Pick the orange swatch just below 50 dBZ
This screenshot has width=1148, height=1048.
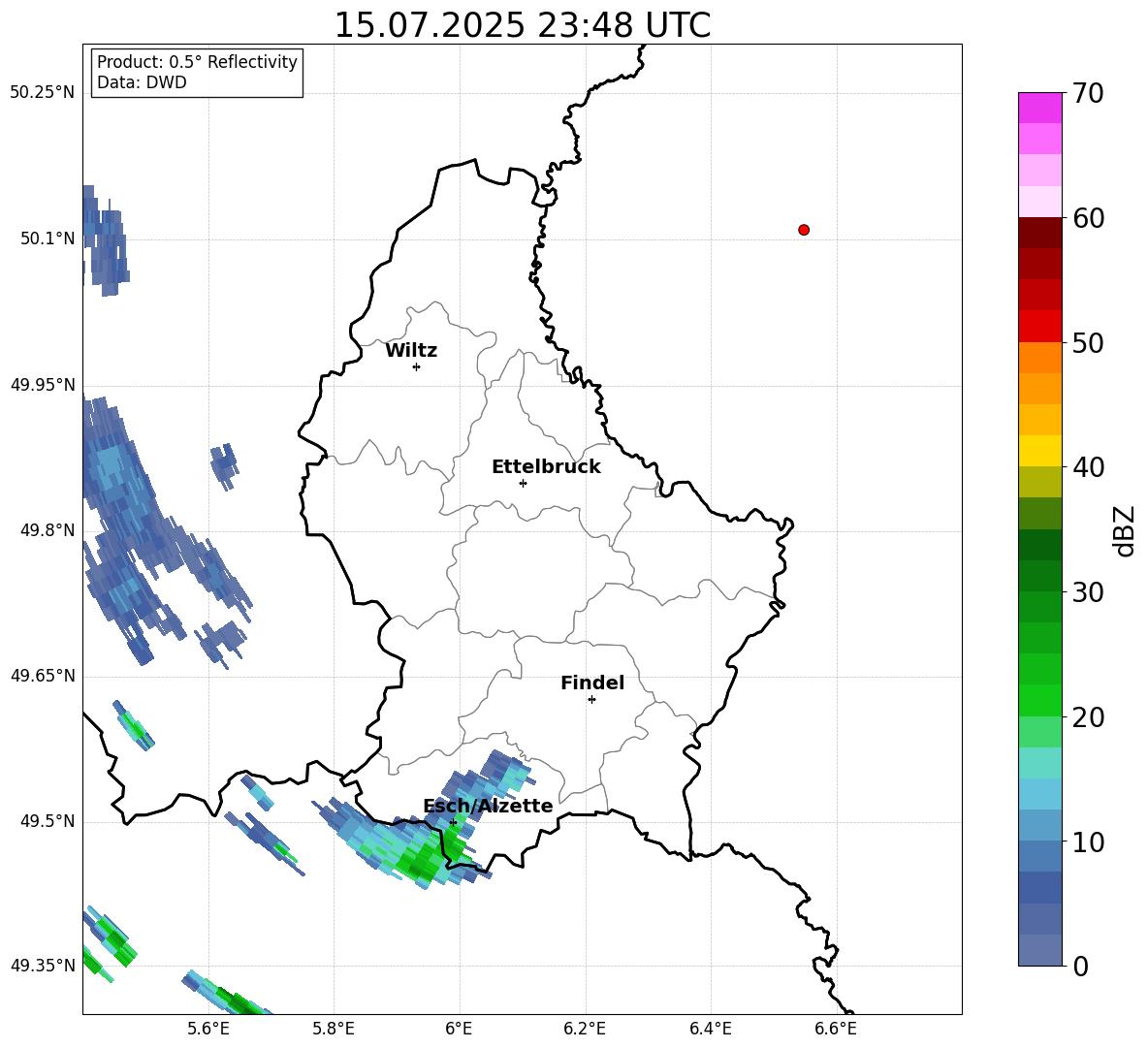[x=1039, y=357]
